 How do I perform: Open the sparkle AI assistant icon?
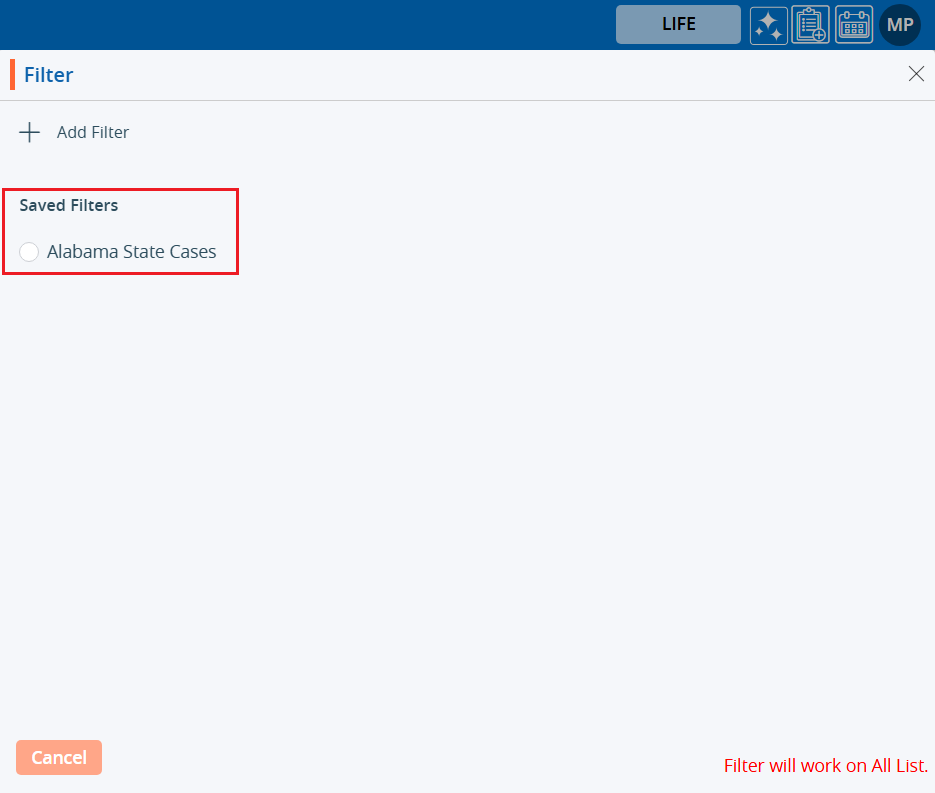click(768, 25)
